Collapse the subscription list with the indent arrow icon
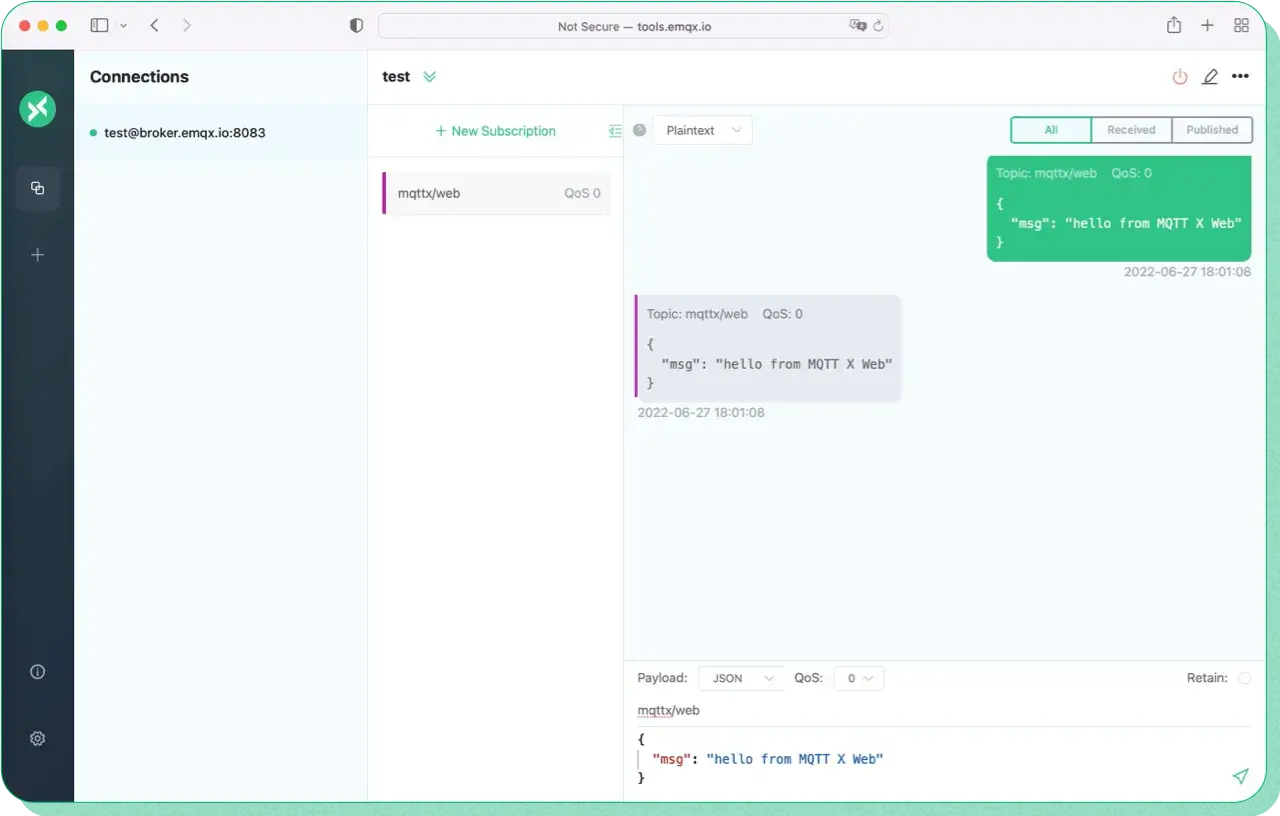Screen dimensions: 1280x816 click(x=615, y=130)
